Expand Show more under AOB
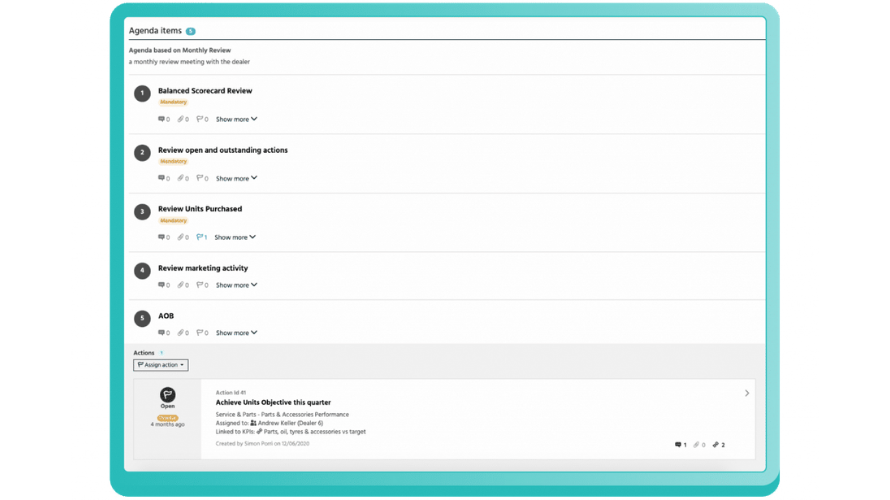890x500 pixels. pos(236,333)
